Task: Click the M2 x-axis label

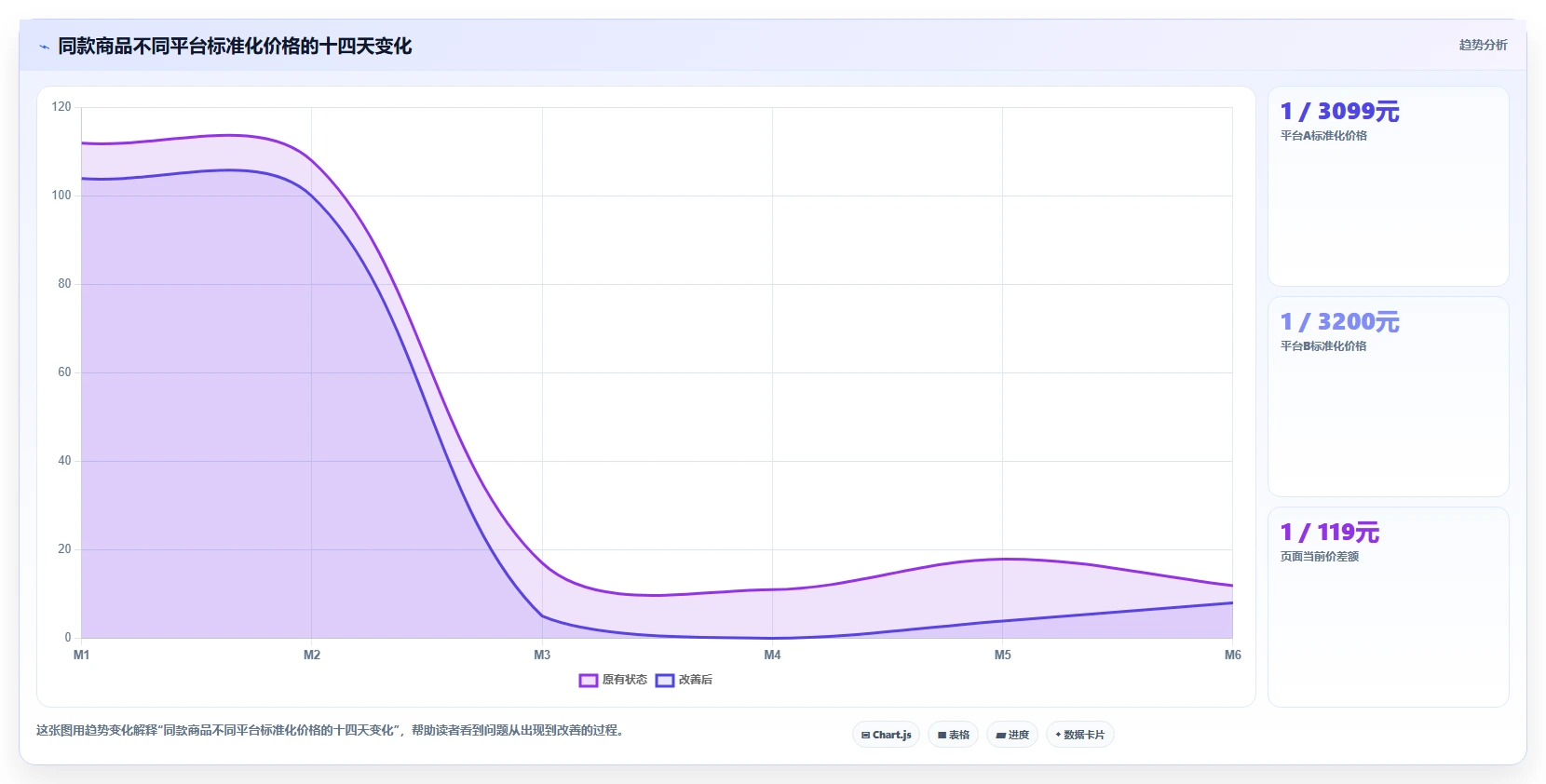Action: coord(312,656)
